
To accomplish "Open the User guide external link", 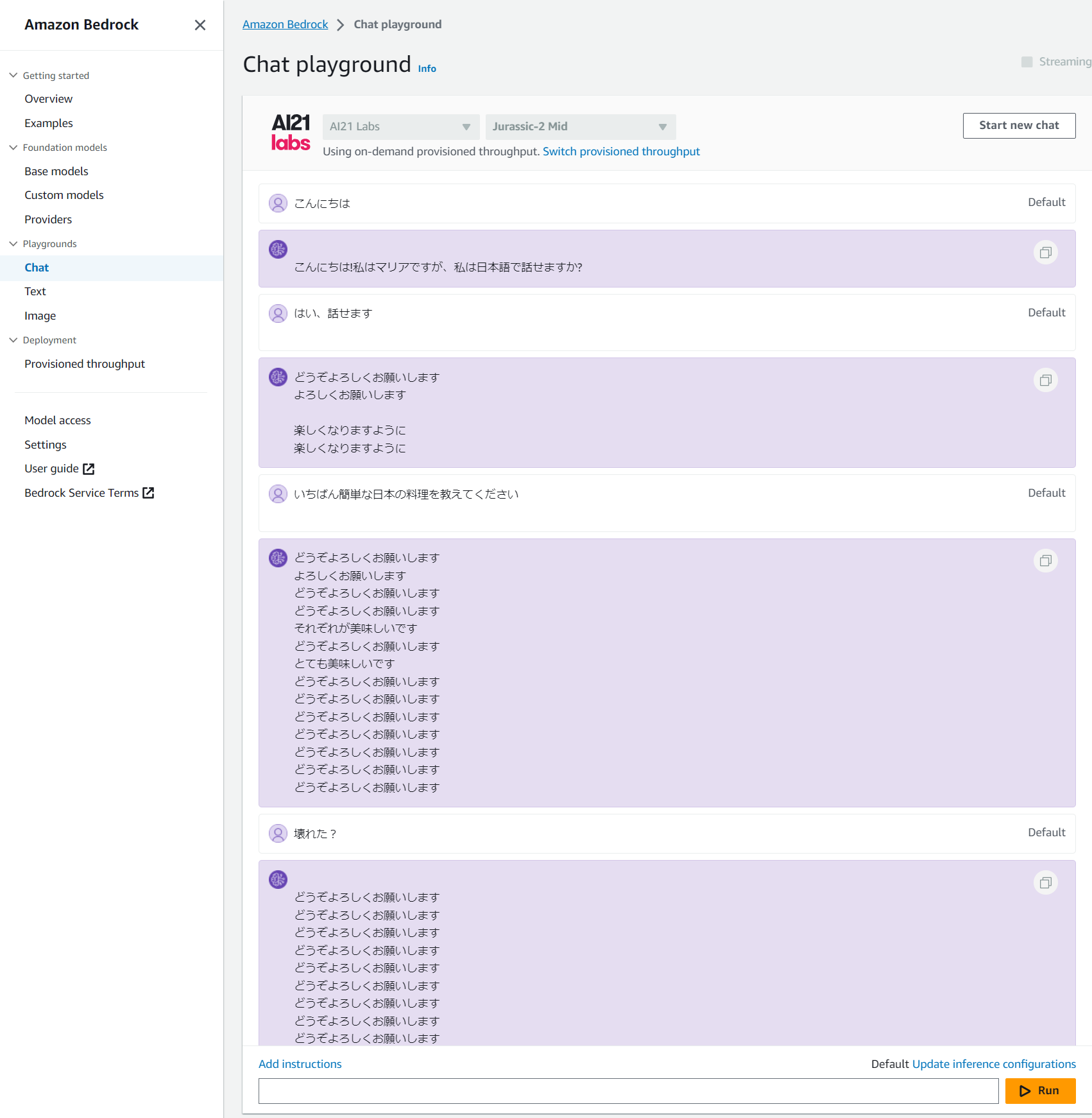I will point(60,469).
